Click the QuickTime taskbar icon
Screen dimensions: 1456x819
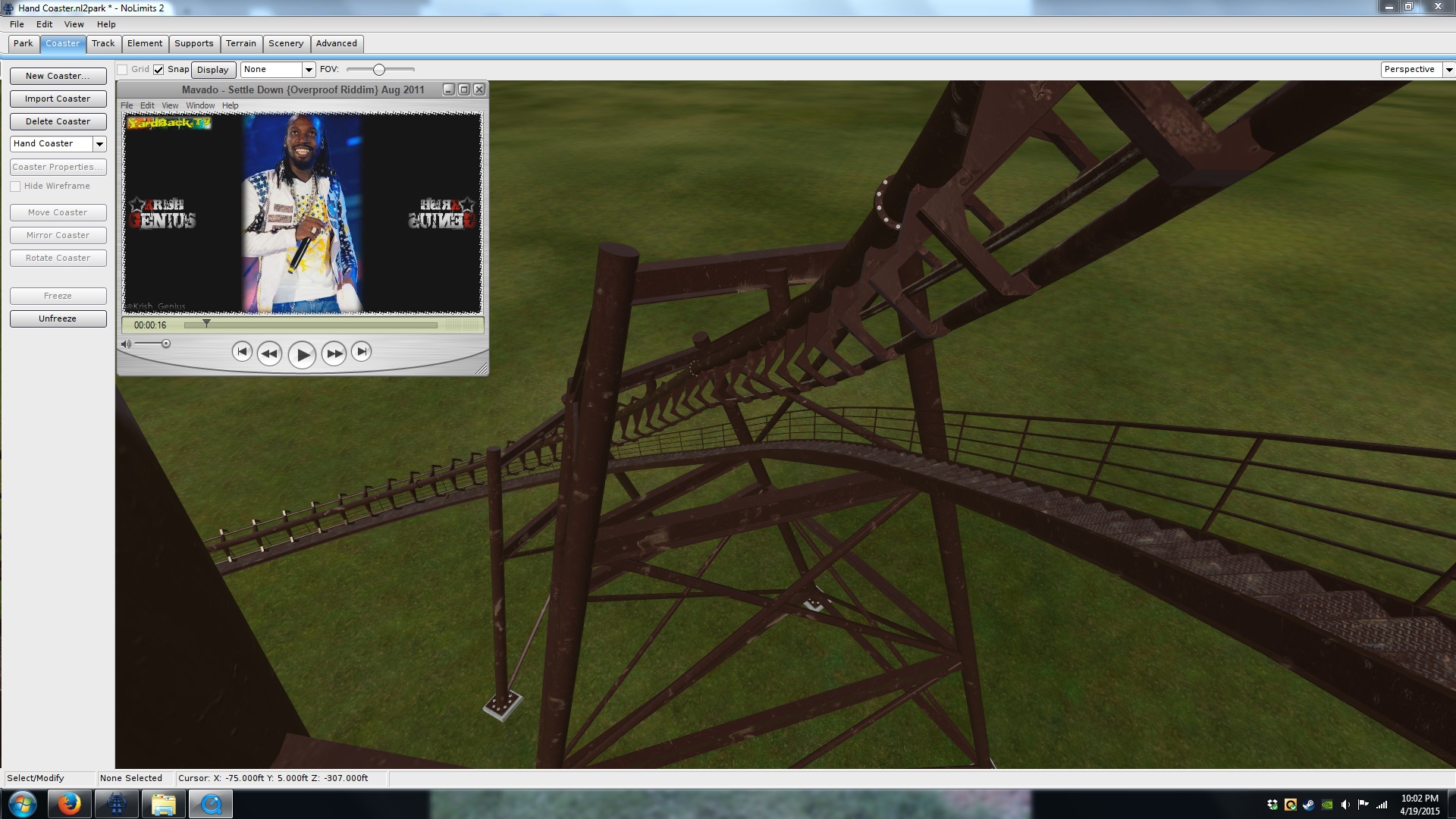[210, 804]
